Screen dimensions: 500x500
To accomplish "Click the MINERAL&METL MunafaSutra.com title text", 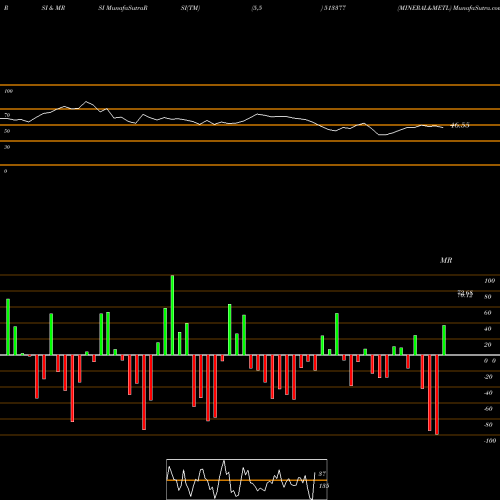I will coord(448,8).
